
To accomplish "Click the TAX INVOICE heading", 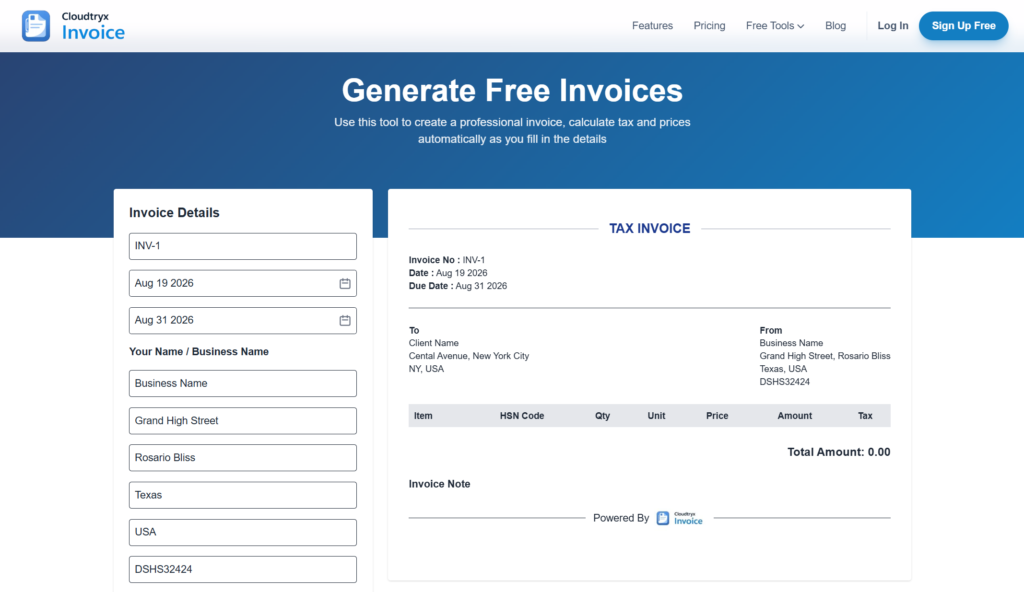I will pos(650,229).
